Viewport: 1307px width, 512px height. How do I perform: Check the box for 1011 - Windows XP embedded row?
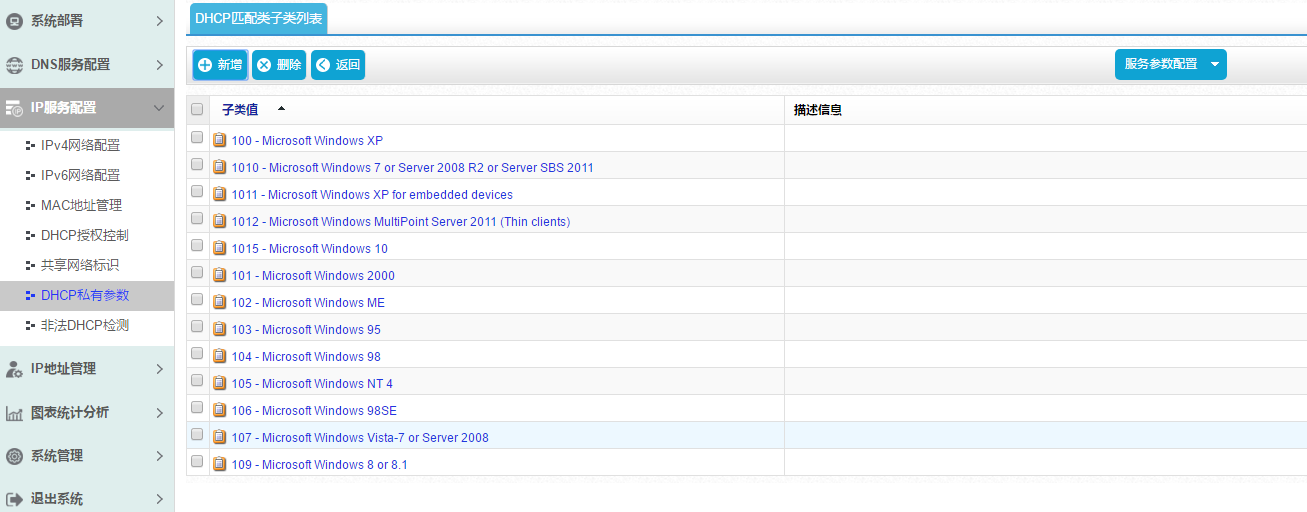tap(197, 192)
